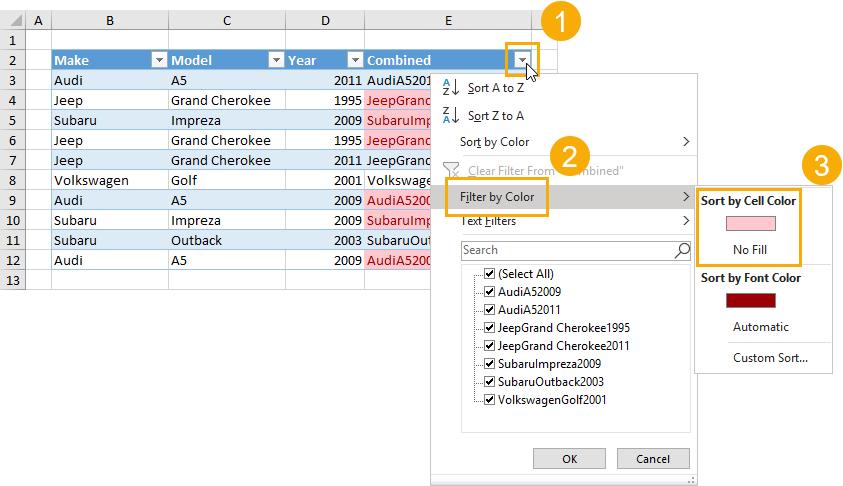Uncheck the VolkswagenGolf2001 checkbox
The height and width of the screenshot is (486, 843).
click(489, 400)
